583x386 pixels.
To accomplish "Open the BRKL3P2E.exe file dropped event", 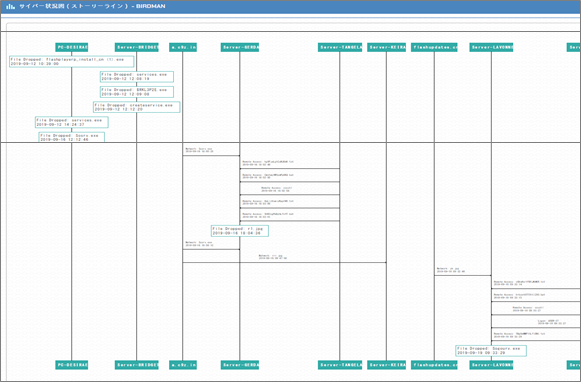I will click(x=137, y=92).
